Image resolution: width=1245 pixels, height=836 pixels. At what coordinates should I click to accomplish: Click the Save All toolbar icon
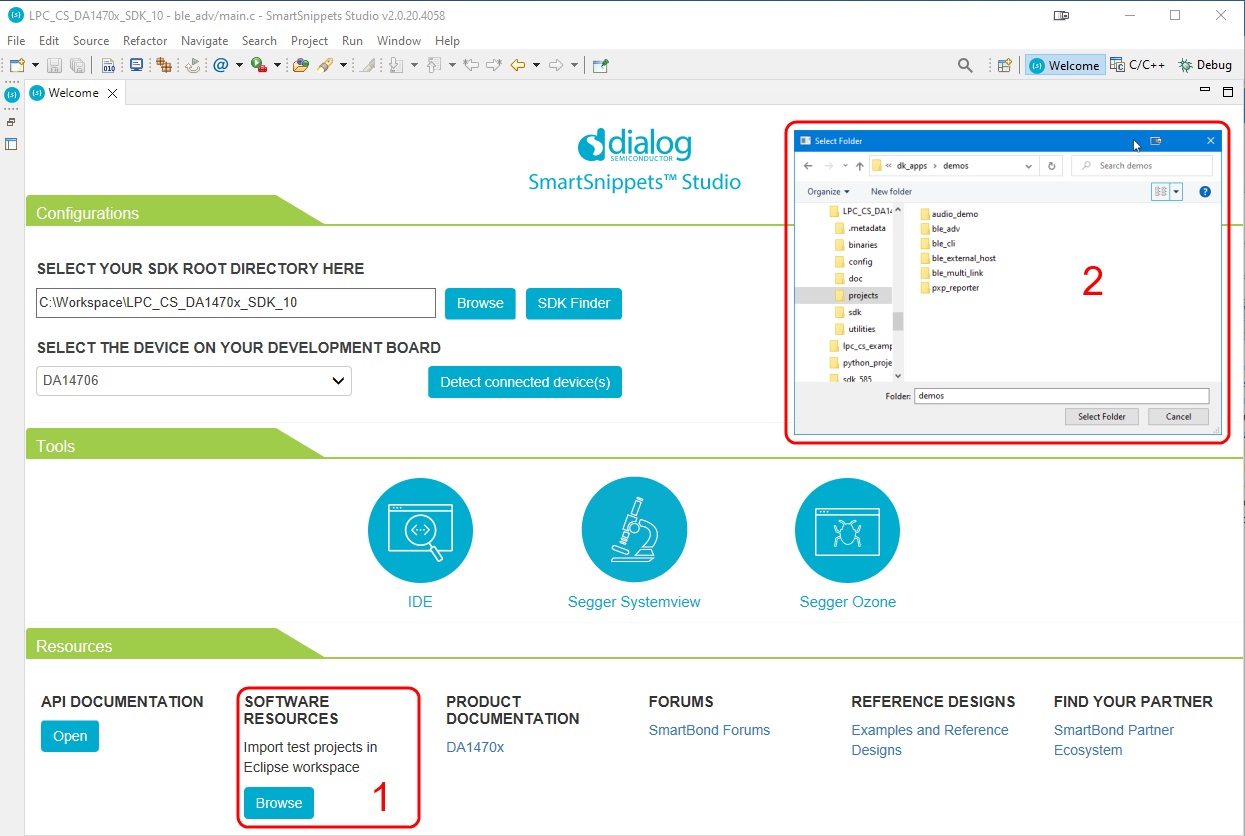pyautogui.click(x=77, y=65)
